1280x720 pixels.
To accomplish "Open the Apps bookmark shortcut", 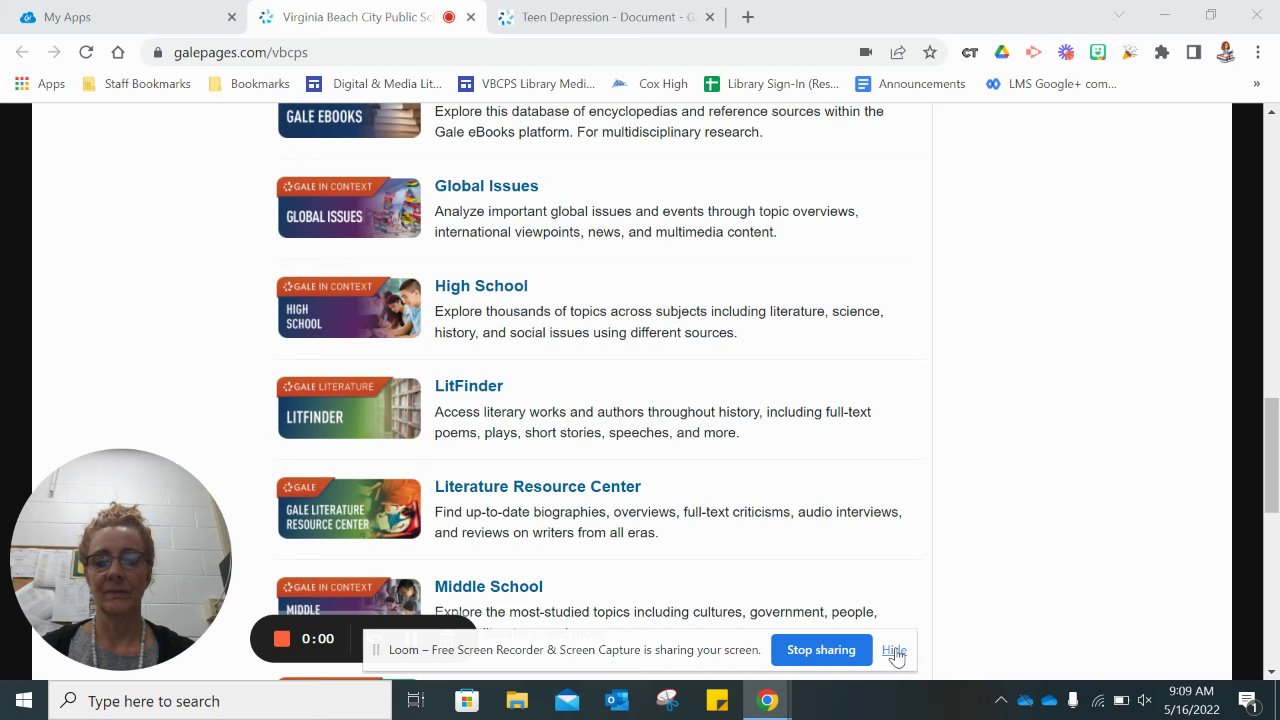I will click(40, 84).
